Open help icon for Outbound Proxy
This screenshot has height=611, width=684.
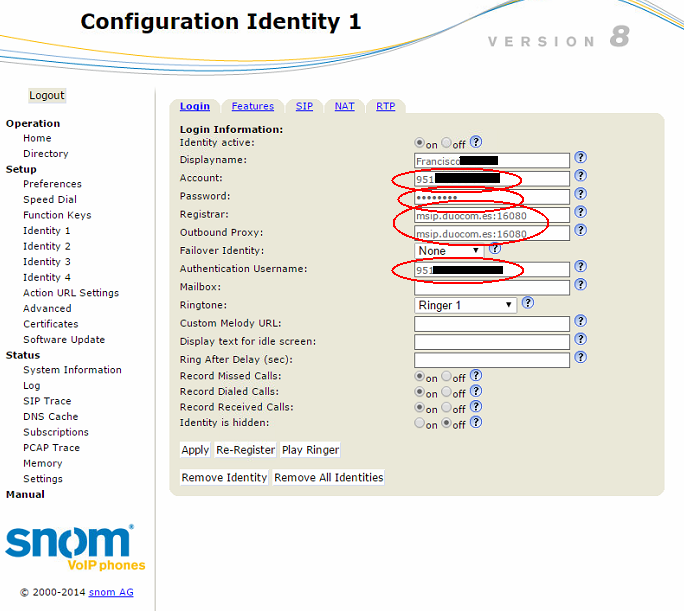580,232
